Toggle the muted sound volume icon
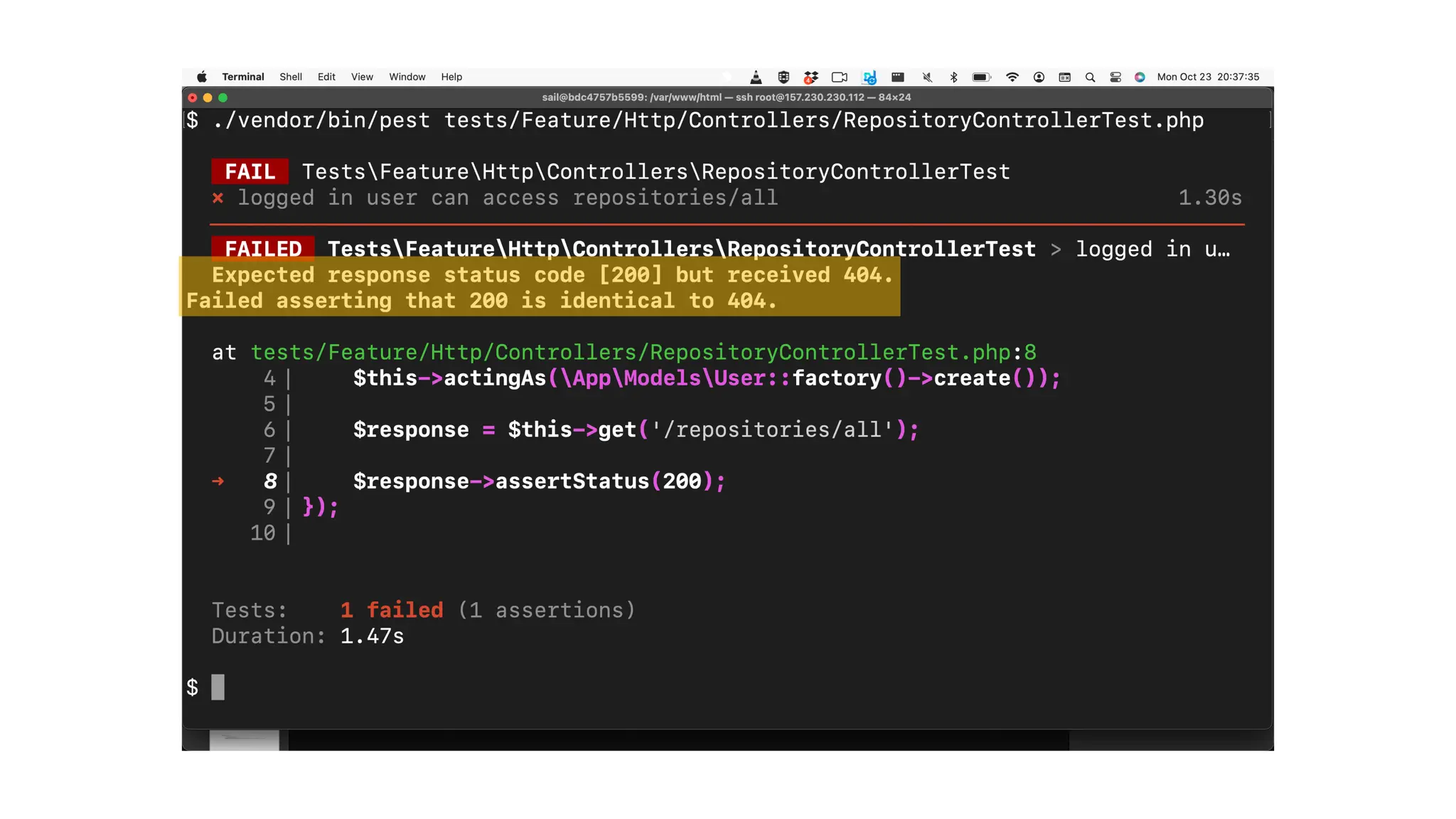 pyautogui.click(x=927, y=77)
